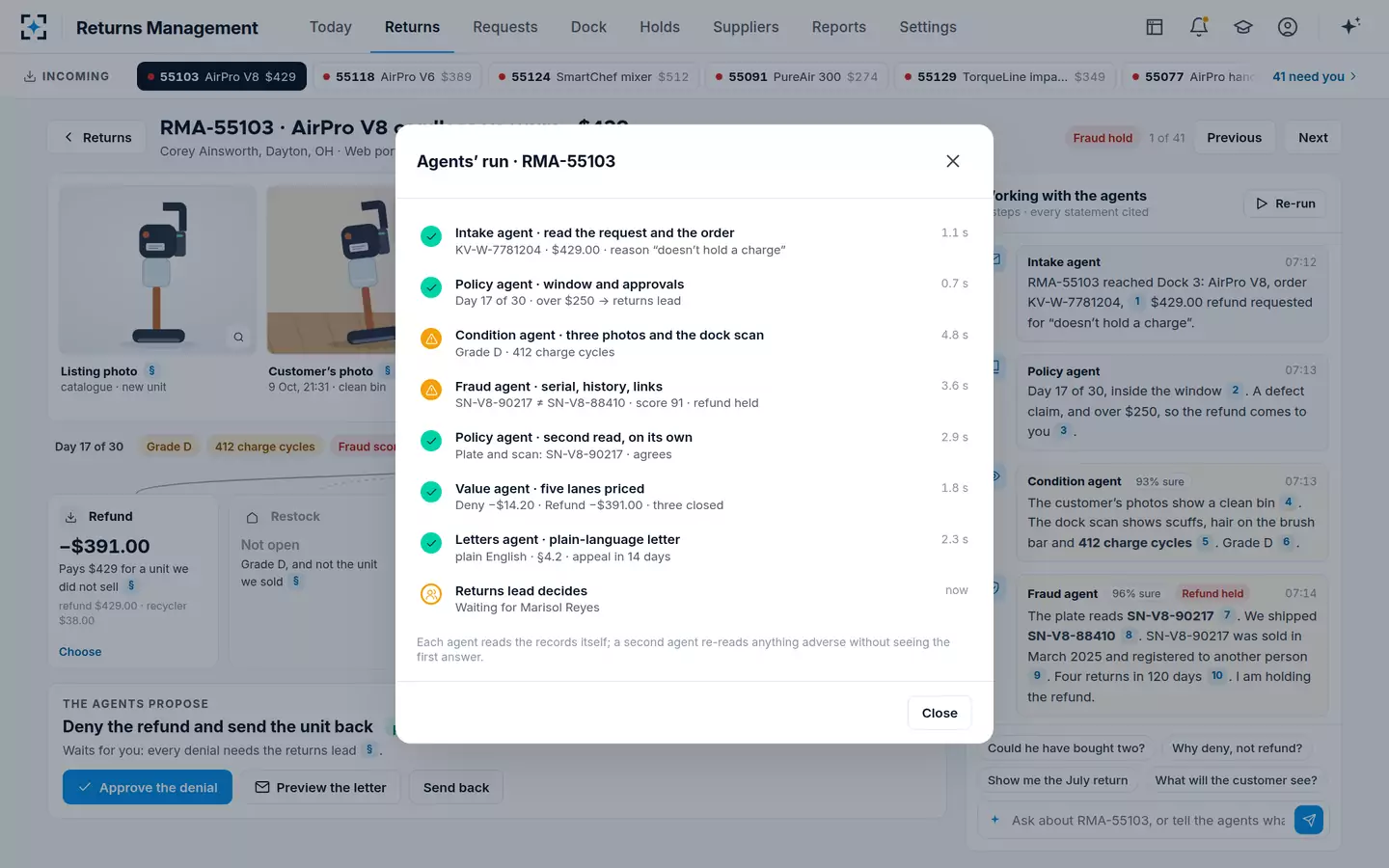Switch to the Today tab
Screen dimensions: 1389x868
click(331, 27)
